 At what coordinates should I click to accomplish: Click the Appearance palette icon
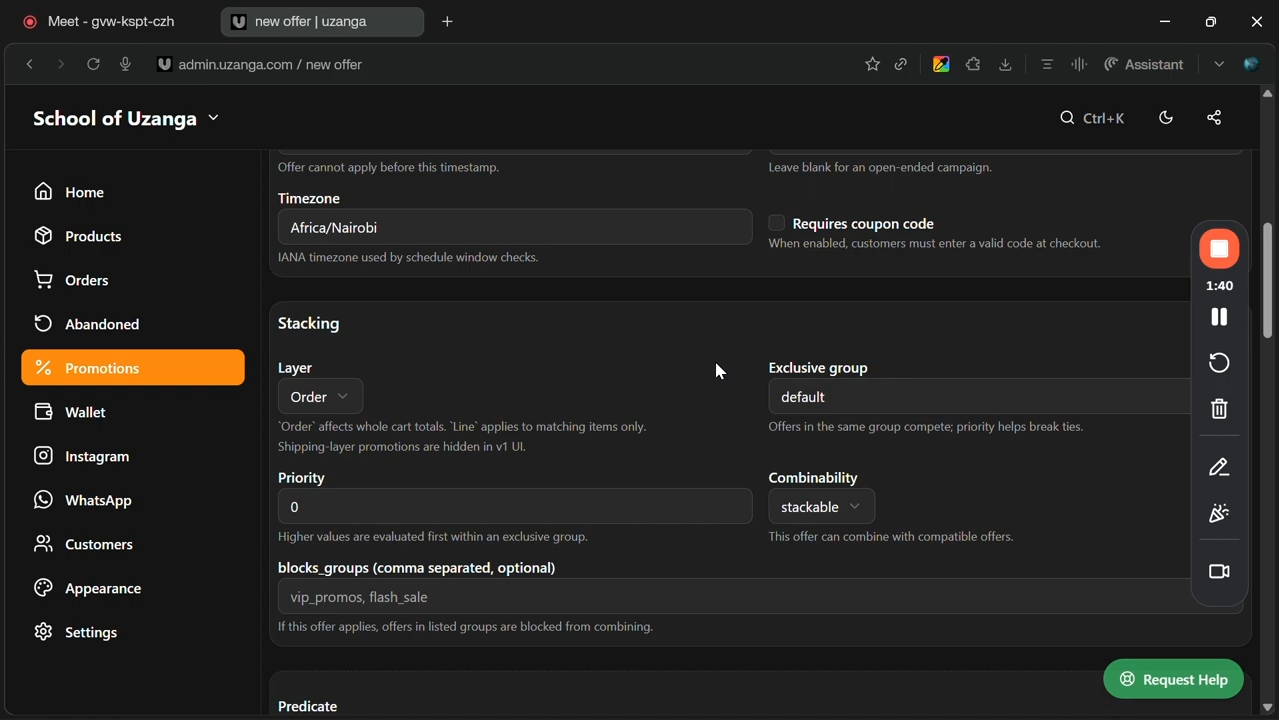[x=43, y=588]
